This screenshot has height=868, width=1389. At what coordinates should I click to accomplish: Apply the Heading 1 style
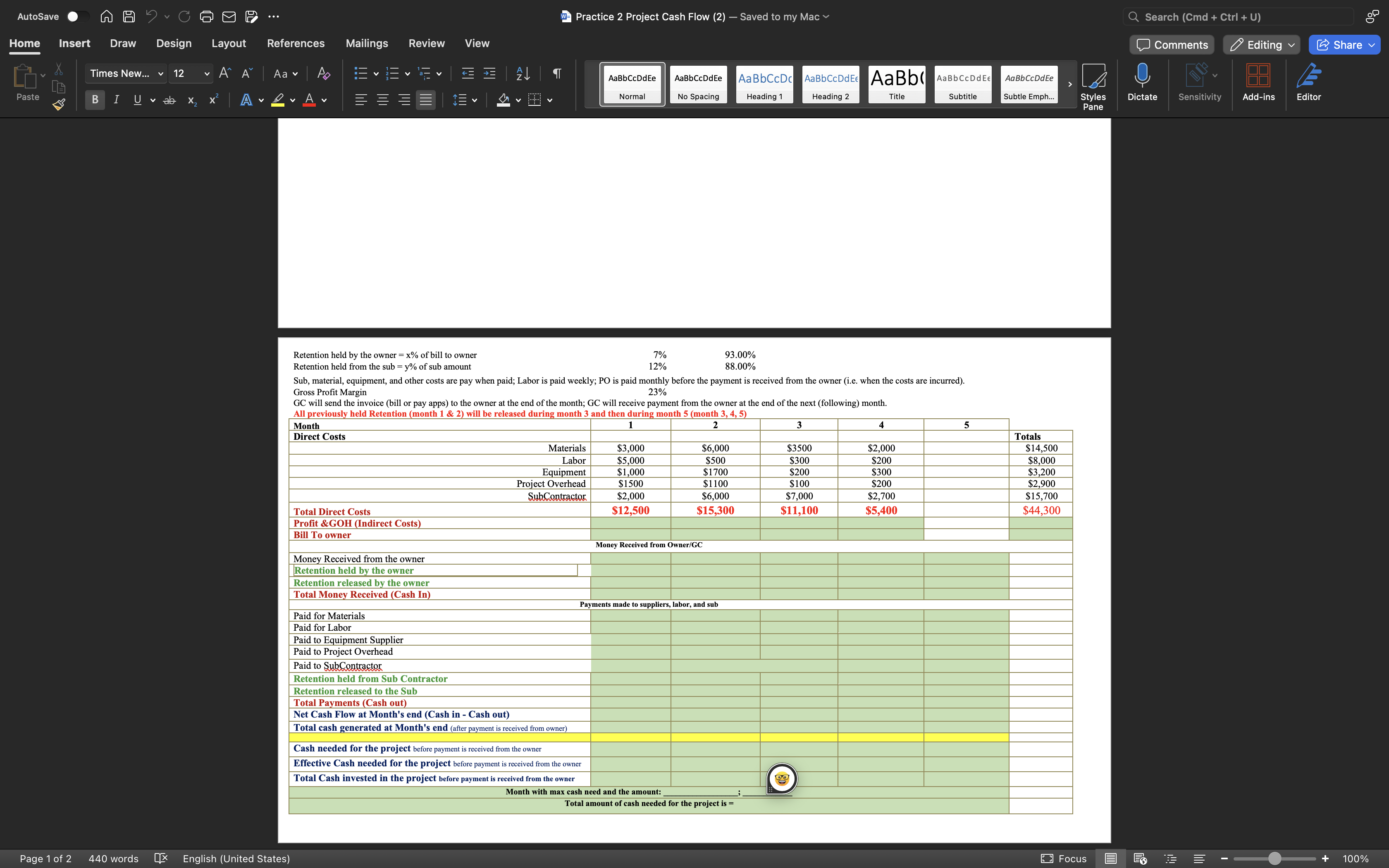[x=764, y=84]
